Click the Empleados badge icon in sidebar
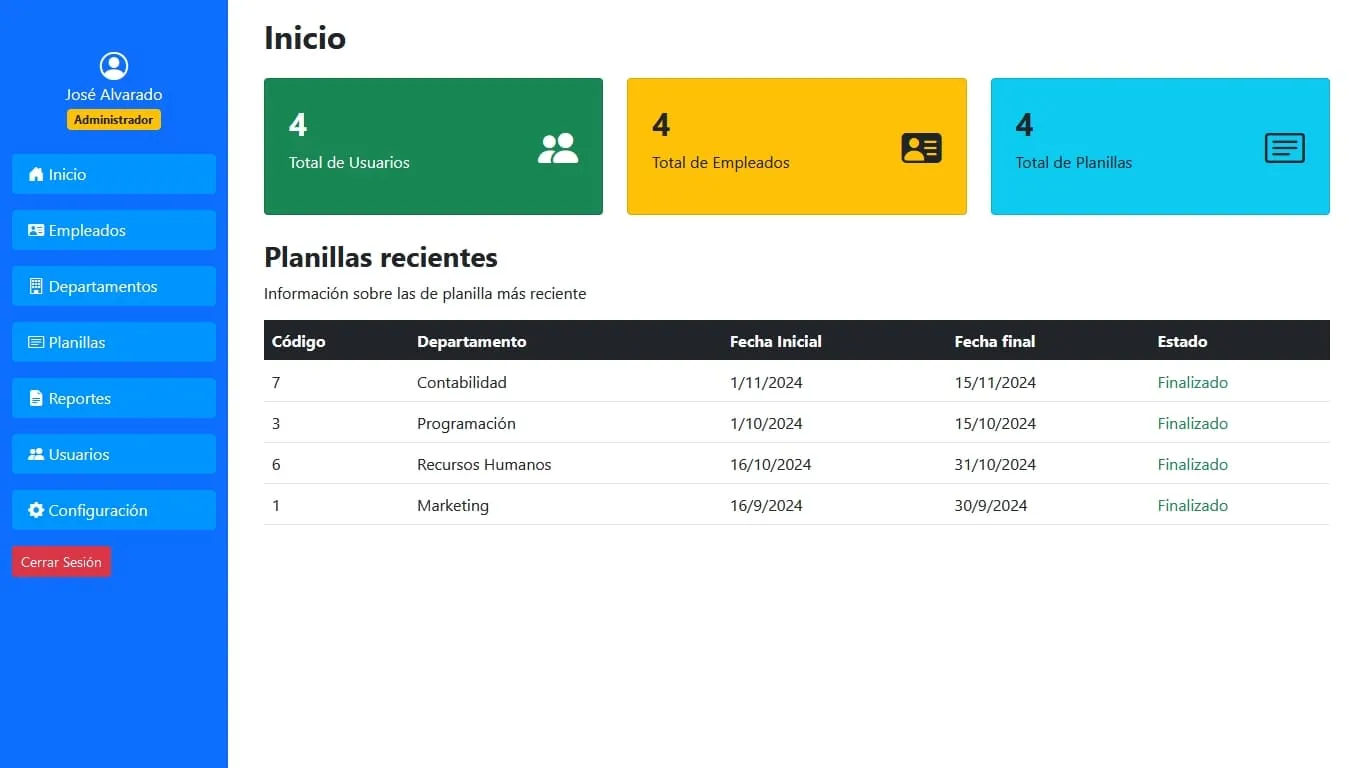This screenshot has height=768, width=1366. pos(35,230)
